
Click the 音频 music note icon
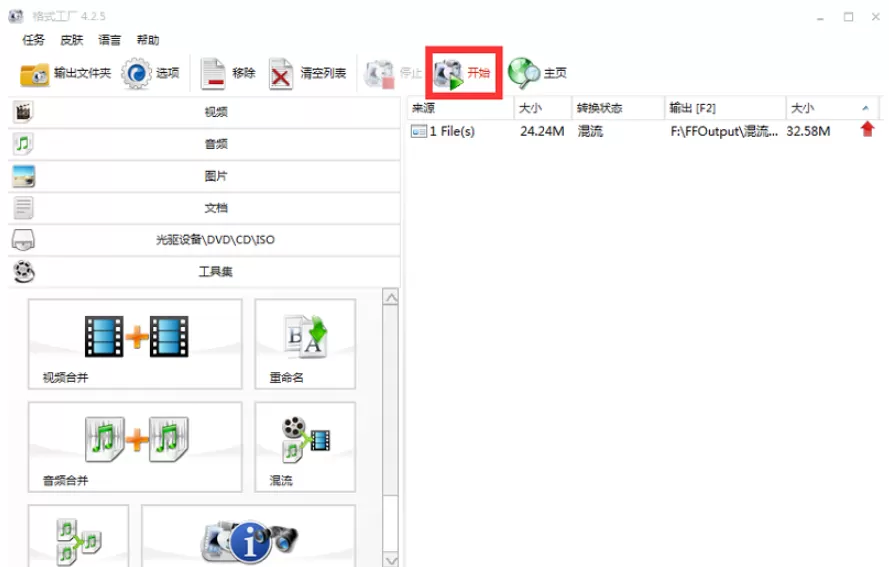click(23, 144)
